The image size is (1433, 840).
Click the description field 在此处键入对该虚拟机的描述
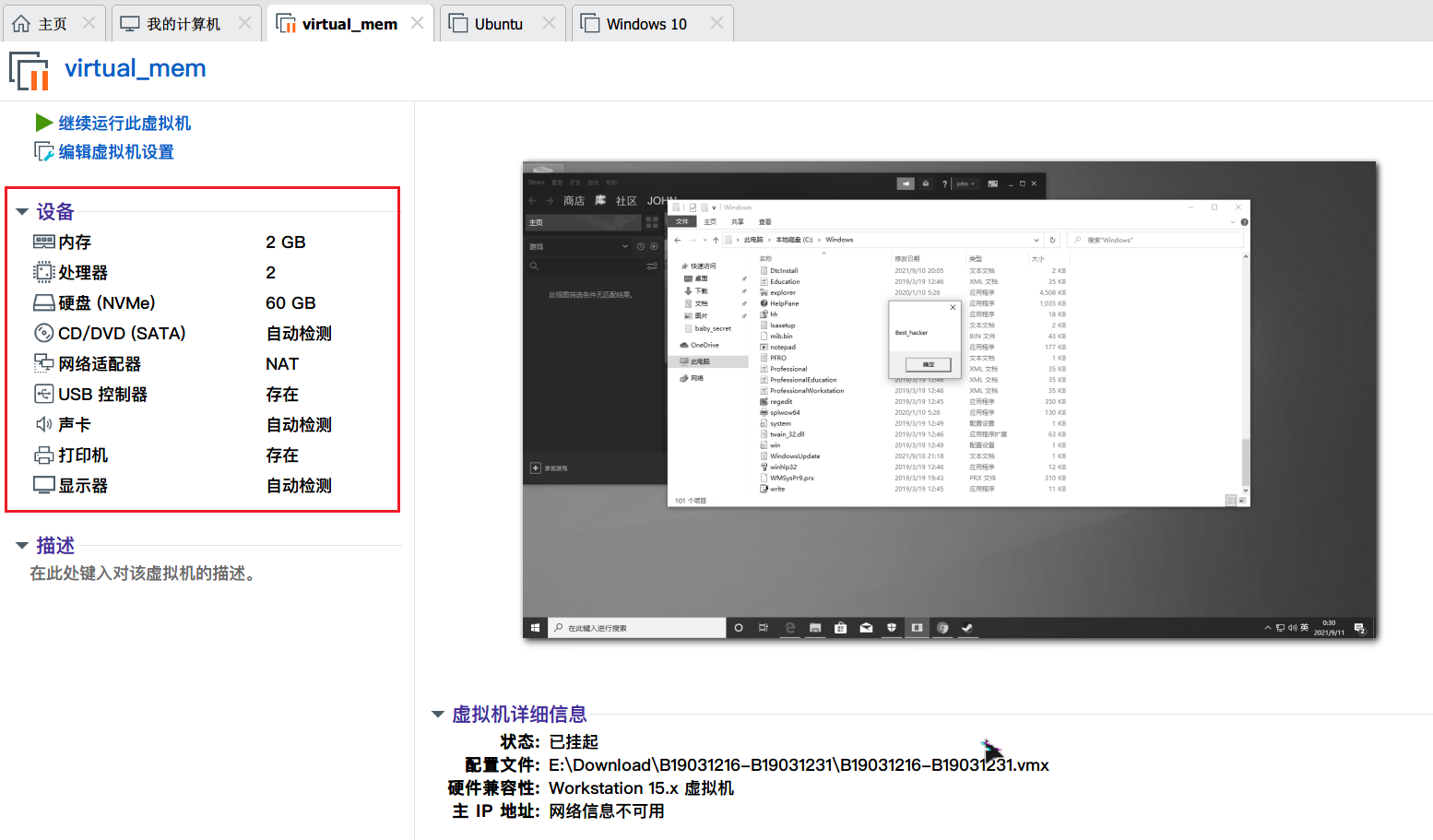[143, 574]
